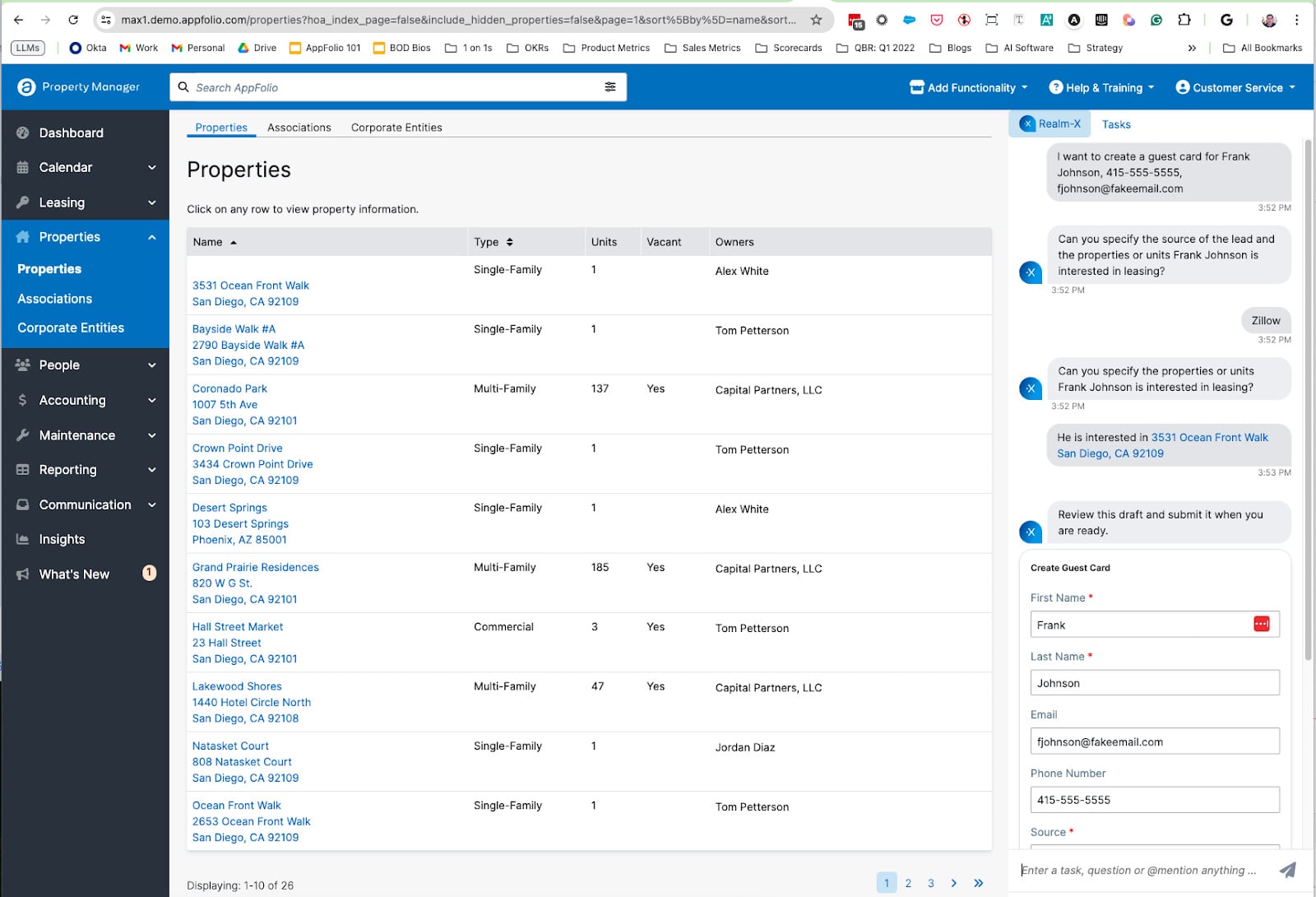This screenshot has height=897, width=1316.
Task: Click the Maintenance wrench icon
Action: pos(21,435)
